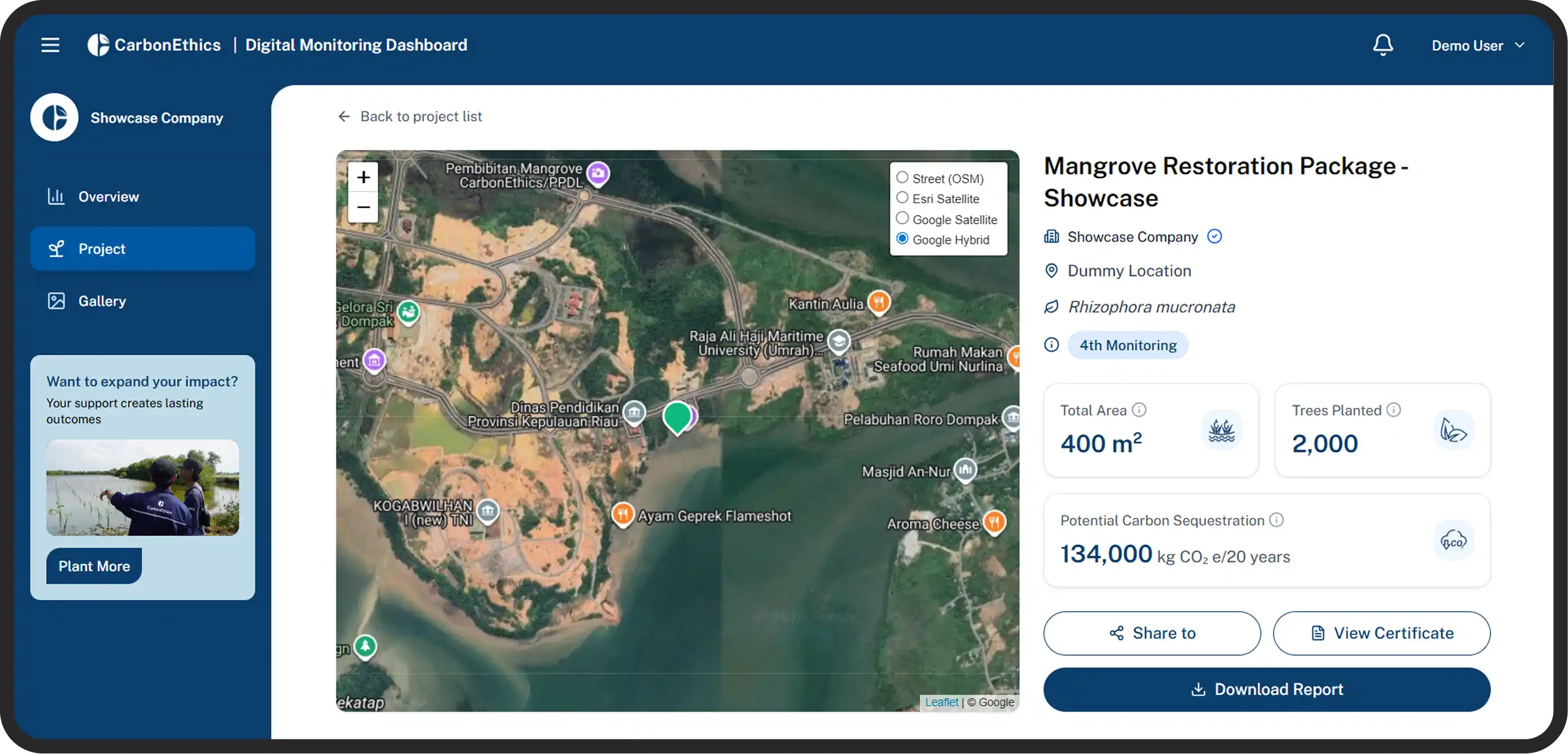Click the Pelabuhan Roro Dompak pin

pos(1011,418)
